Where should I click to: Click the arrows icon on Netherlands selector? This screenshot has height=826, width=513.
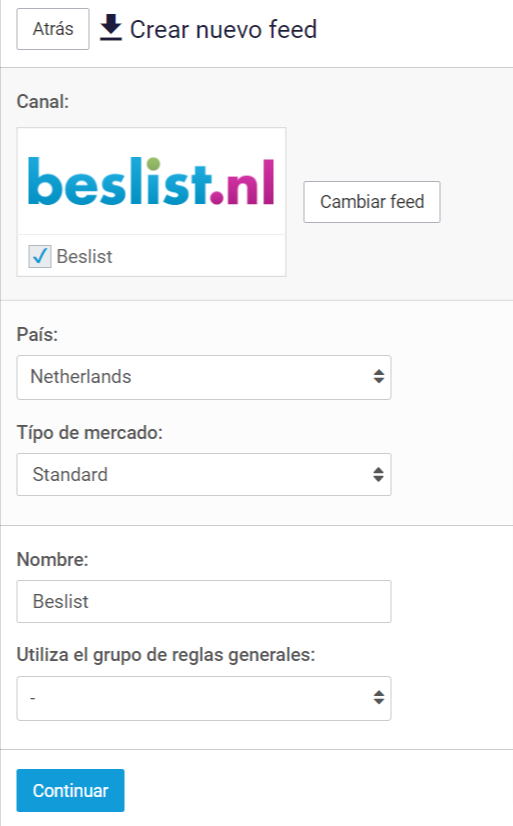click(379, 376)
